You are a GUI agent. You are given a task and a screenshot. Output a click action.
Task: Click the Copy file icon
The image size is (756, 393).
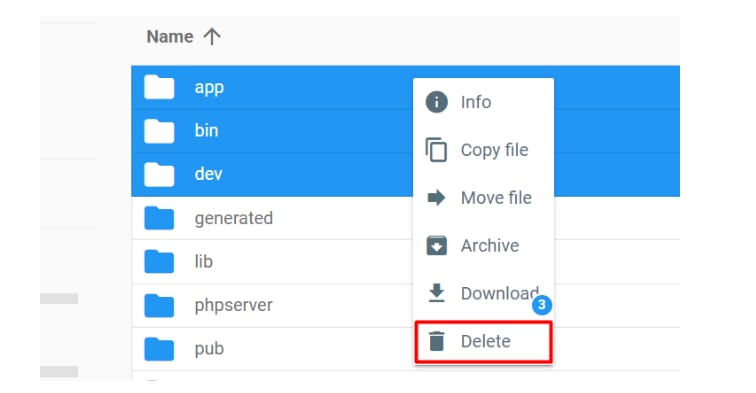436,149
